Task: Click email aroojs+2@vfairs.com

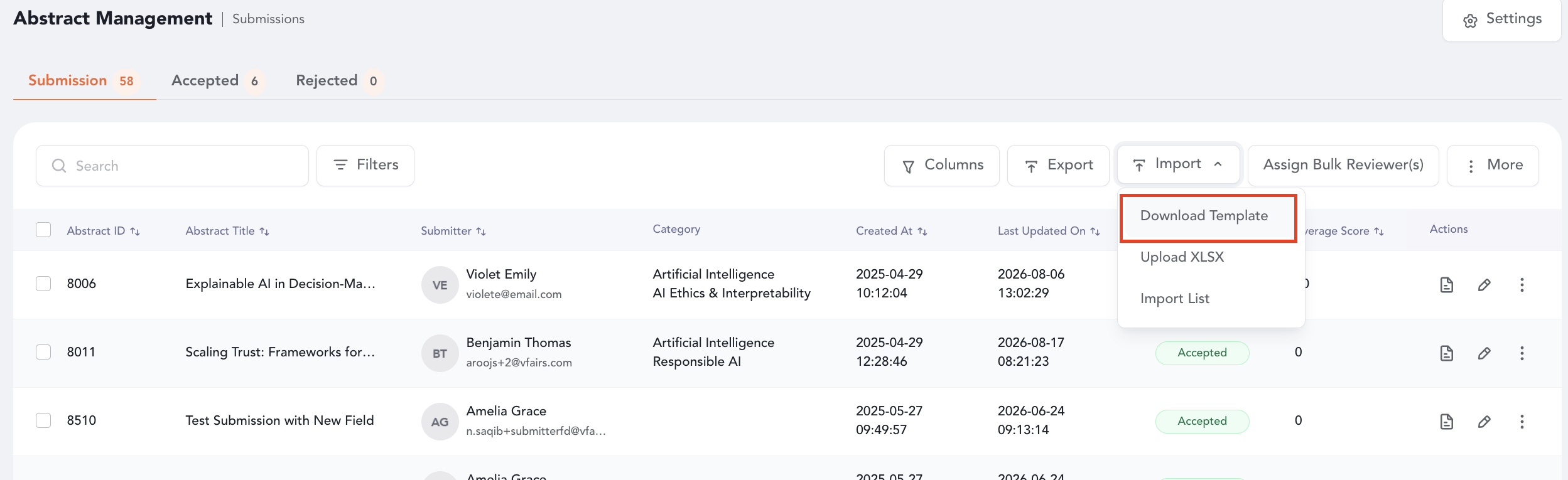Action: point(519,363)
